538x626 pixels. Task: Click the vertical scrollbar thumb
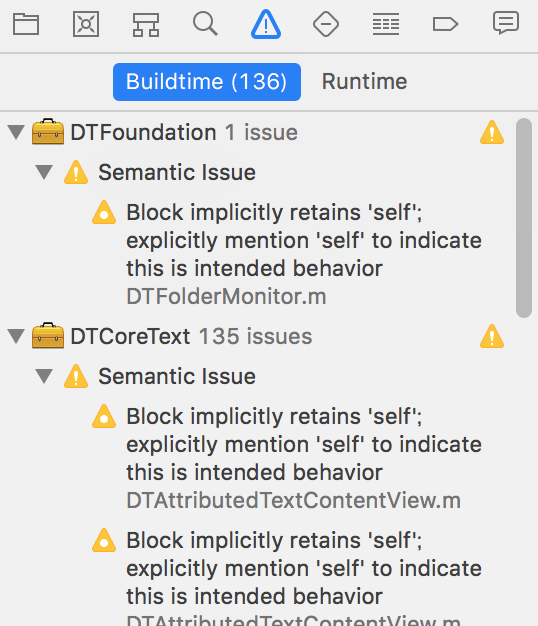click(523, 218)
